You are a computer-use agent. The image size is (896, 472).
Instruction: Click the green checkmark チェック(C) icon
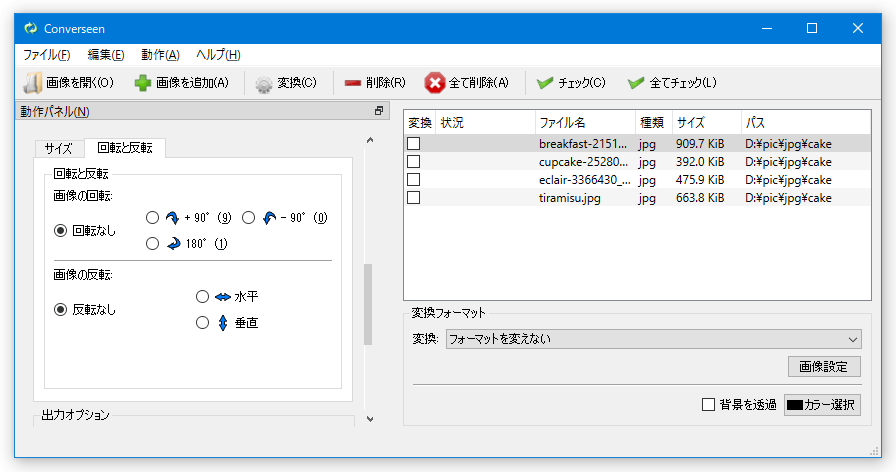pos(545,83)
